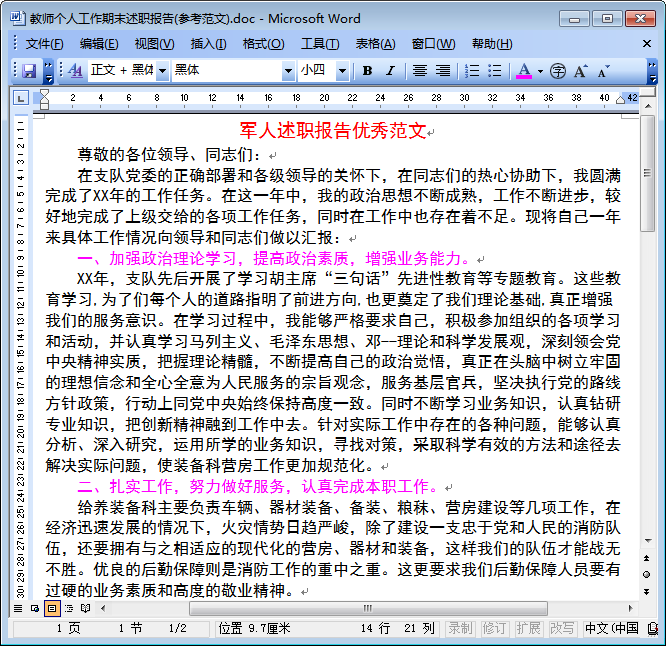
Task: Click the spelling status icon in status bar
Action: click(652, 629)
